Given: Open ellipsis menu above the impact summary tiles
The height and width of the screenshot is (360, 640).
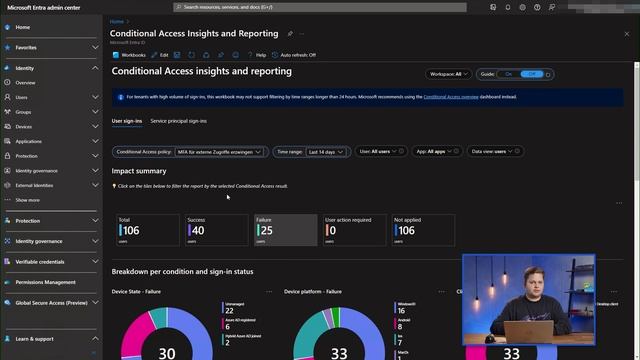Looking at the screenshot, I should 619,203.
